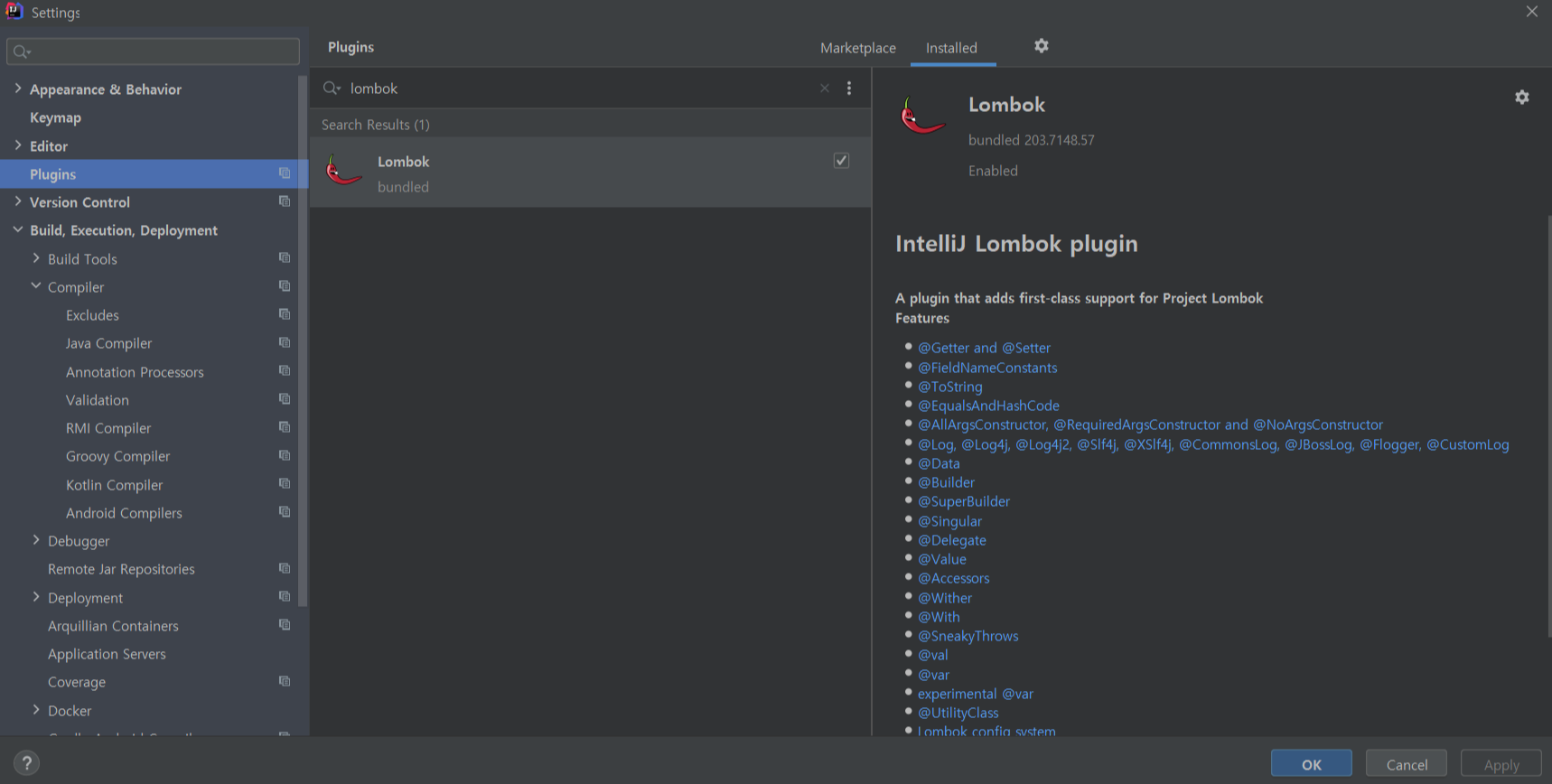The width and height of the screenshot is (1552, 784).
Task: Open Keymap settings
Action: click(55, 117)
